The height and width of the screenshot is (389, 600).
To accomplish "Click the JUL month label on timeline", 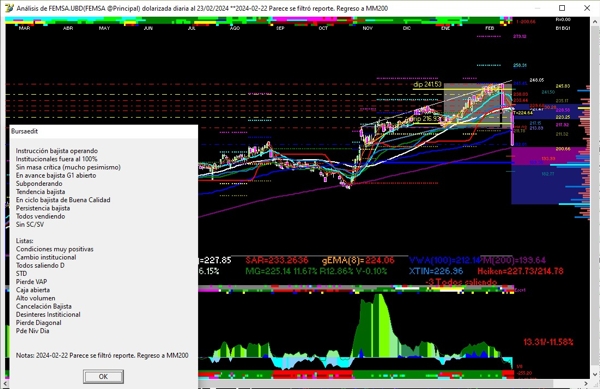I will coord(192,28).
